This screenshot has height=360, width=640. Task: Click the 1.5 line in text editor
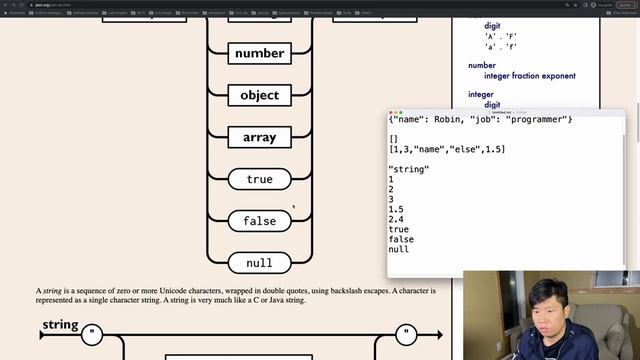point(396,209)
